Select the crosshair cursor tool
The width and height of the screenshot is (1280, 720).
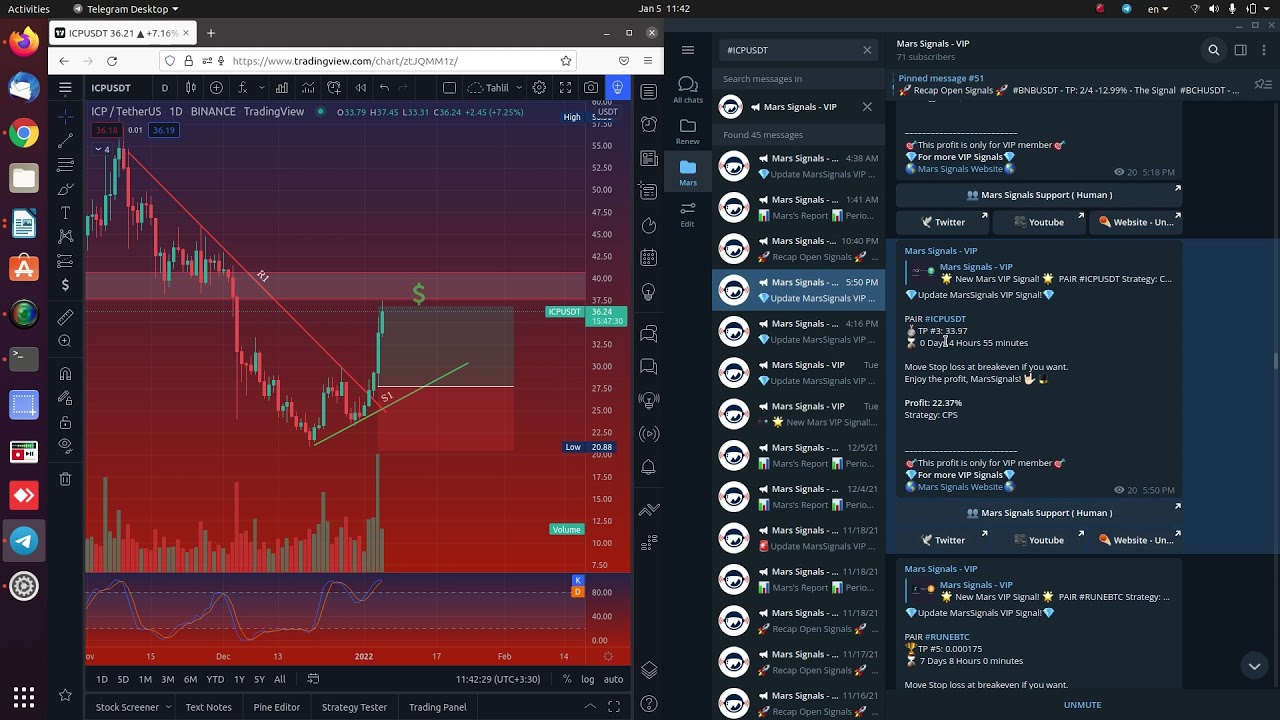pyautogui.click(x=65, y=117)
